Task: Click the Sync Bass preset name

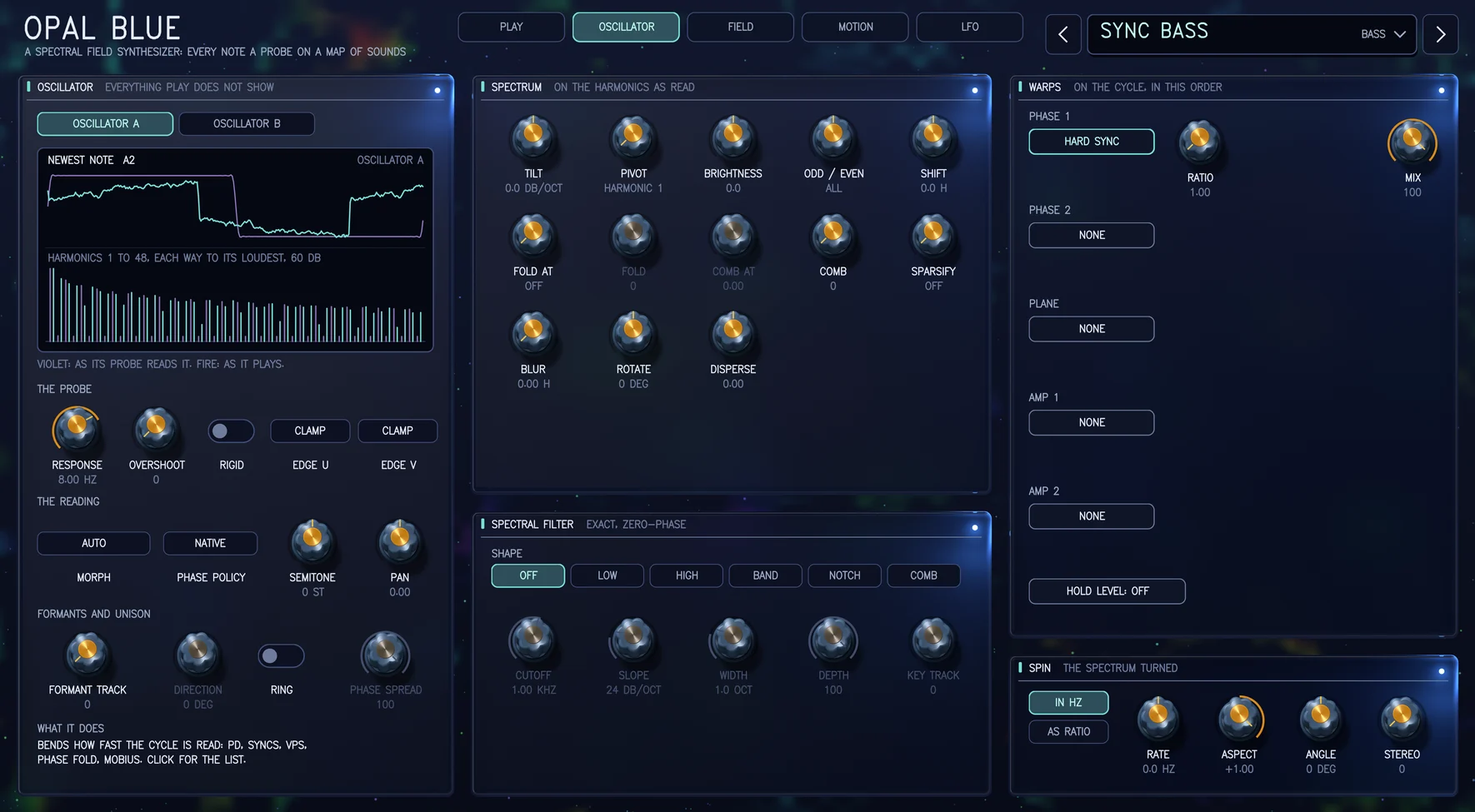Action: pos(1154,32)
